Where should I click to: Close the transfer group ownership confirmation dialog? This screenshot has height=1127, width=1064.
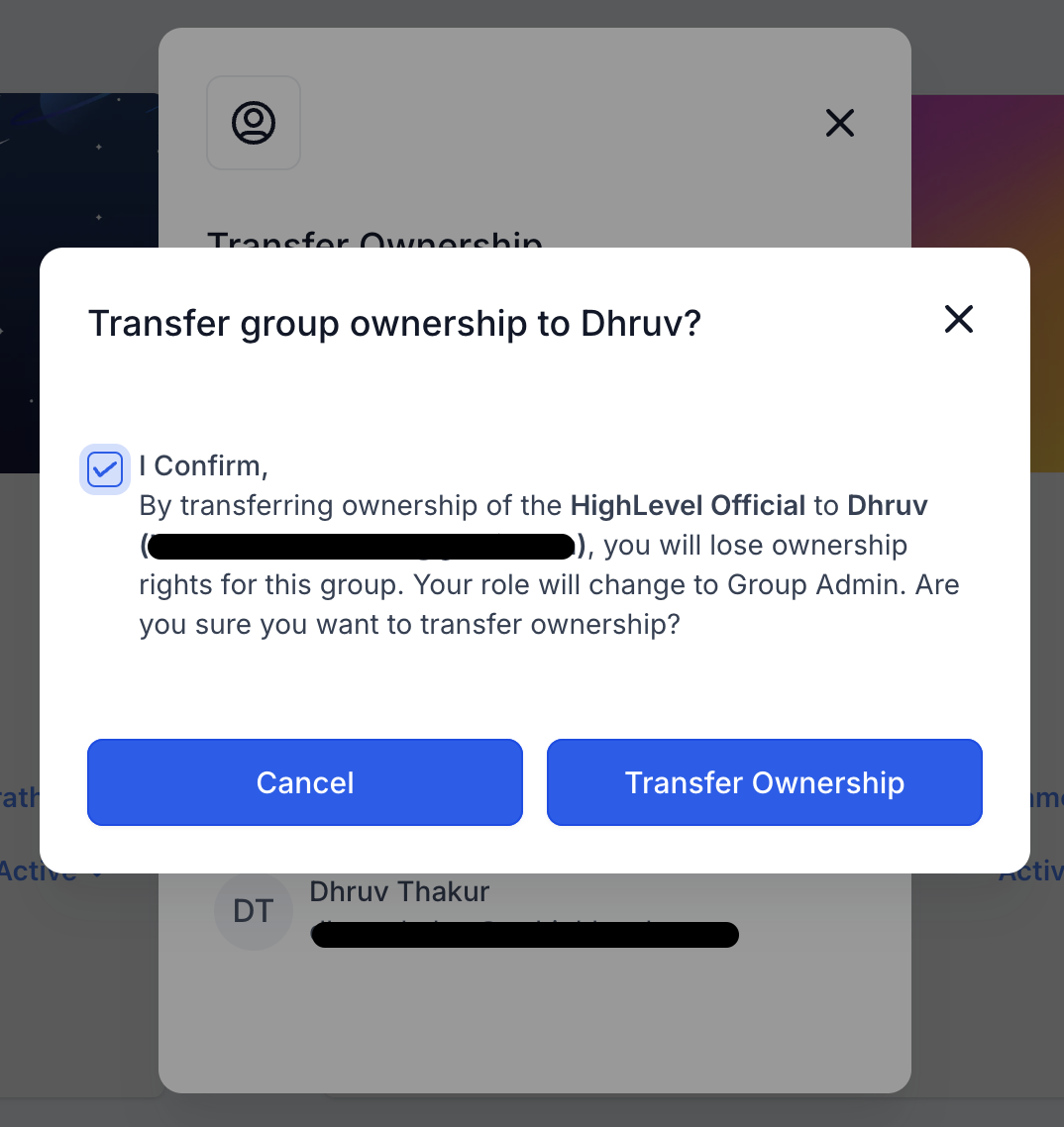tap(958, 319)
